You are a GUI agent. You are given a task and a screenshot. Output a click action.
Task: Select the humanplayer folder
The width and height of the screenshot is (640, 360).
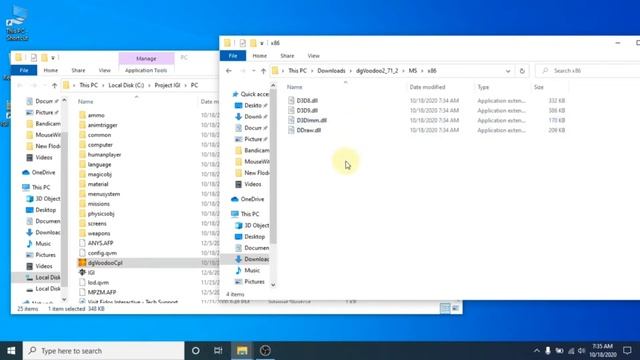pyautogui.click(x=100, y=155)
